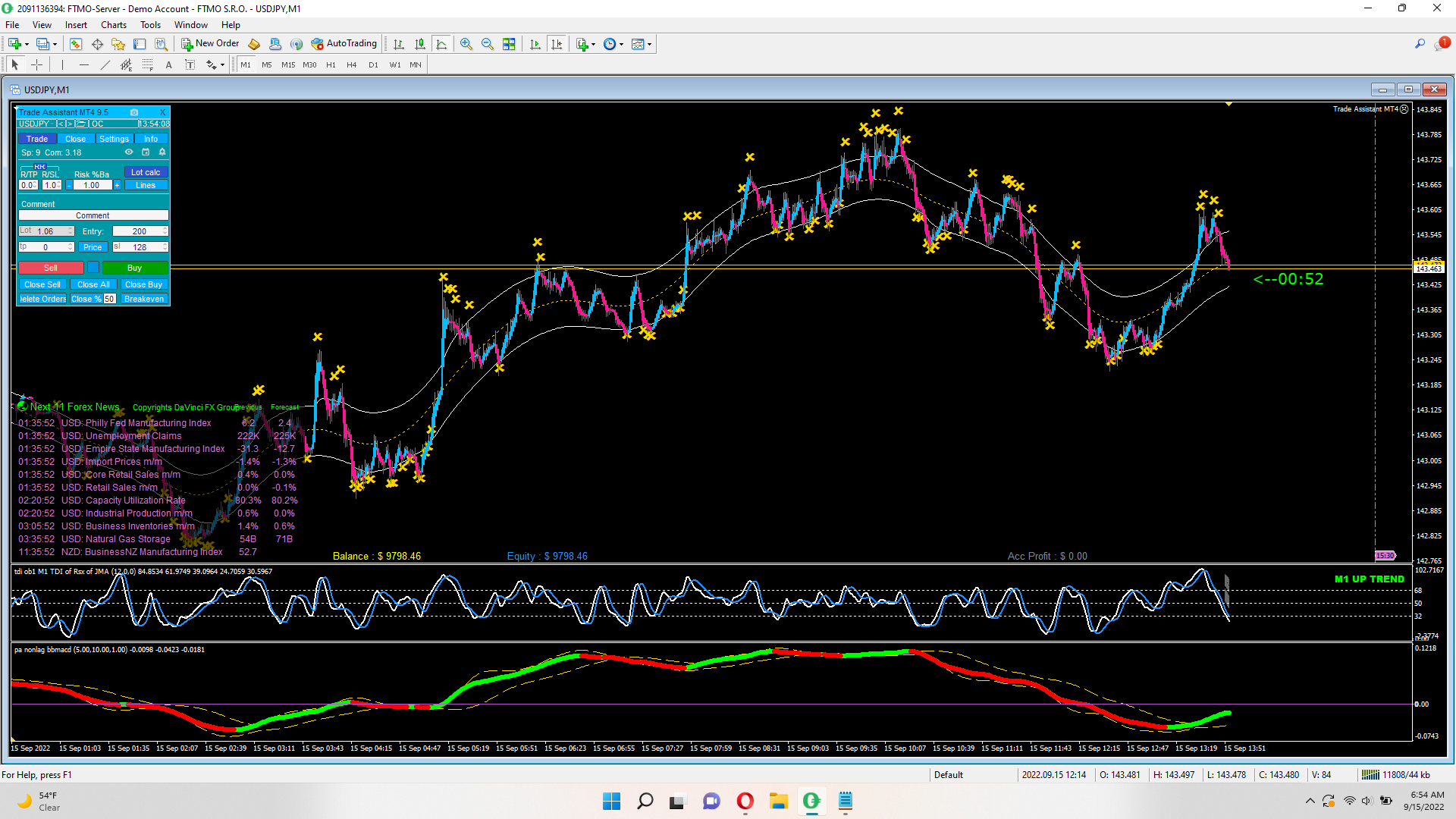
Task: Expand the Periodicity clock dropdown arrow
Action: point(622,45)
